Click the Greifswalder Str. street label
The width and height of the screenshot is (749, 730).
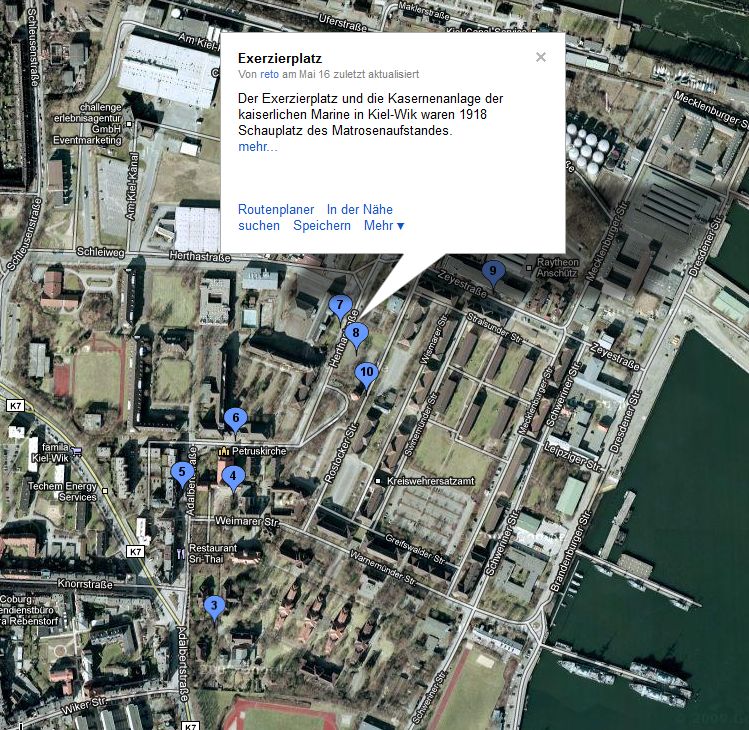point(415,549)
